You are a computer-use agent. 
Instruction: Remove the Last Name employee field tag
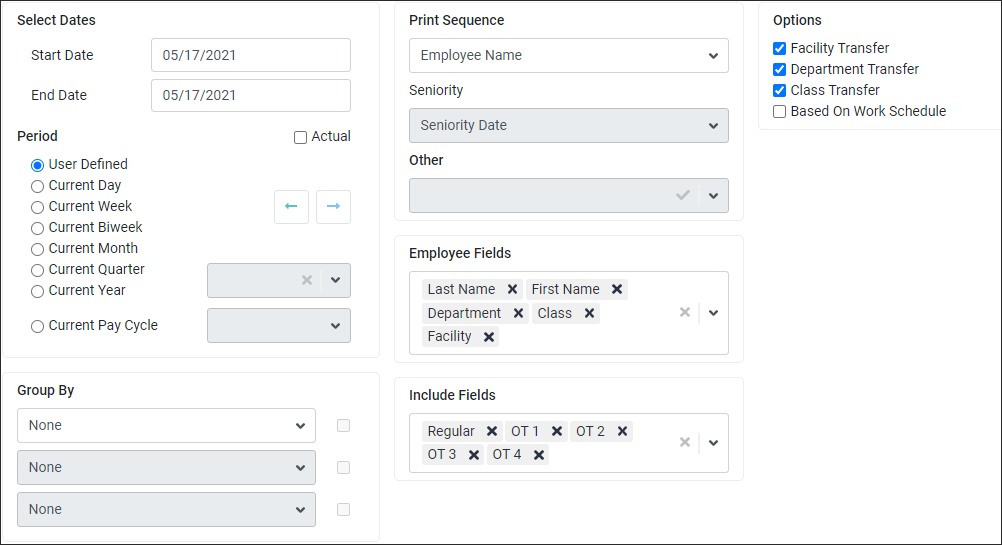(x=512, y=289)
